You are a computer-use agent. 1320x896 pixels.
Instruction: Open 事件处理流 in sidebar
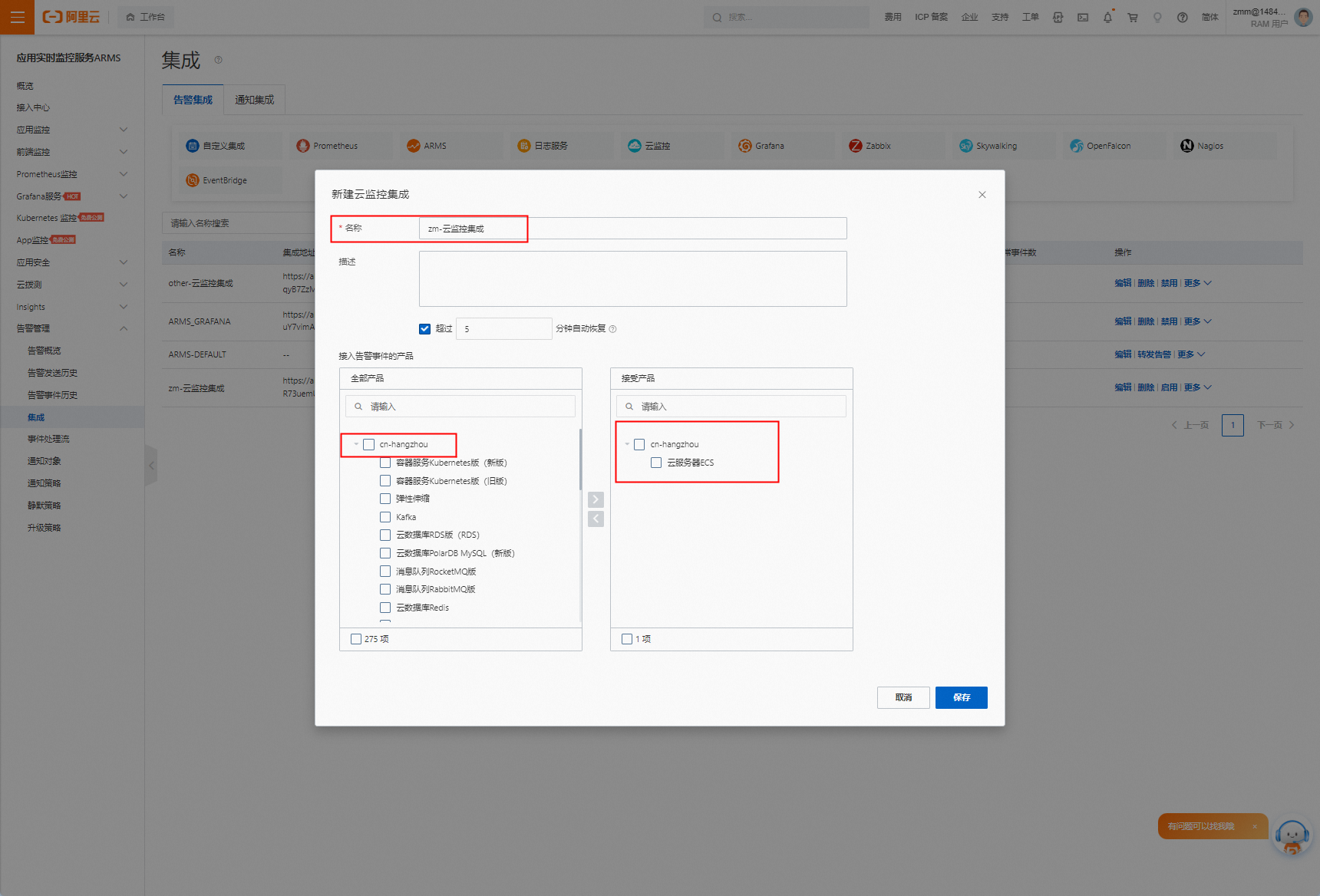pos(48,439)
